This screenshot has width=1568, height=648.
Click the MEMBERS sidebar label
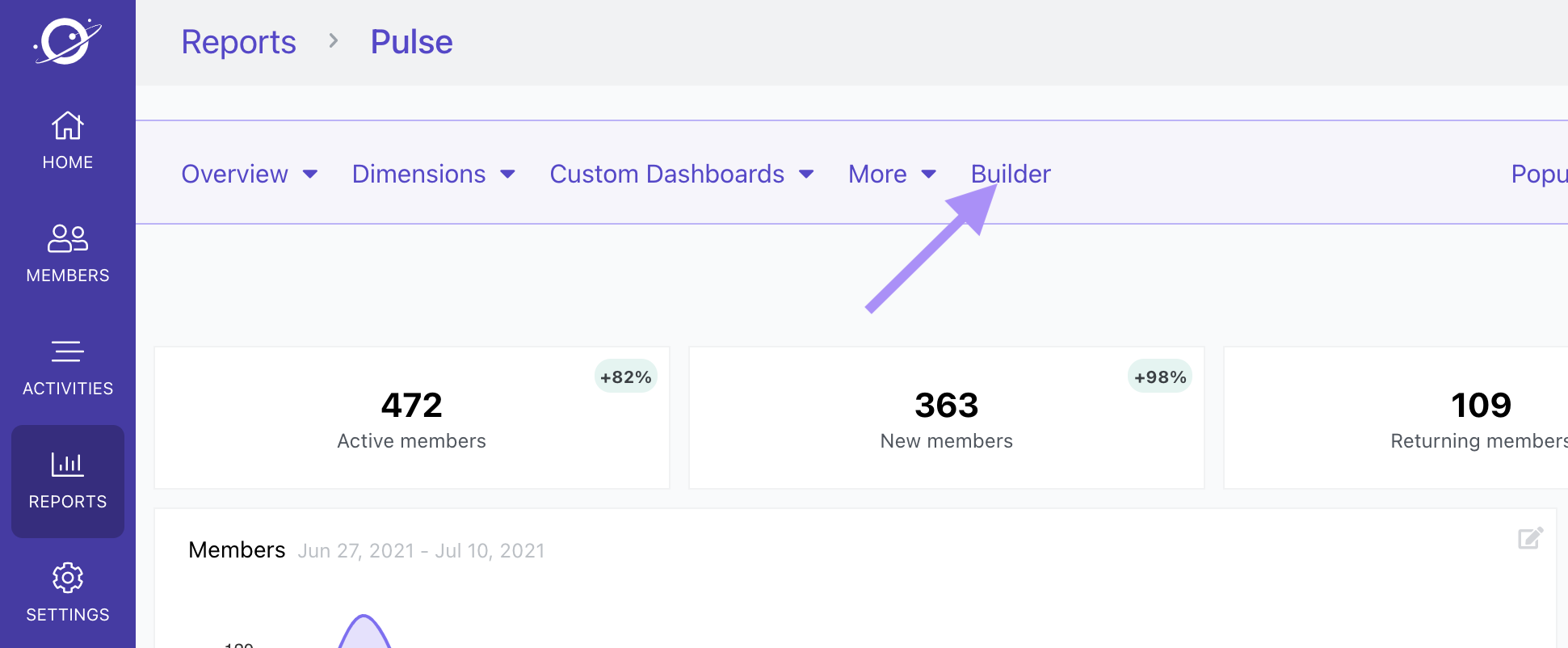click(68, 276)
